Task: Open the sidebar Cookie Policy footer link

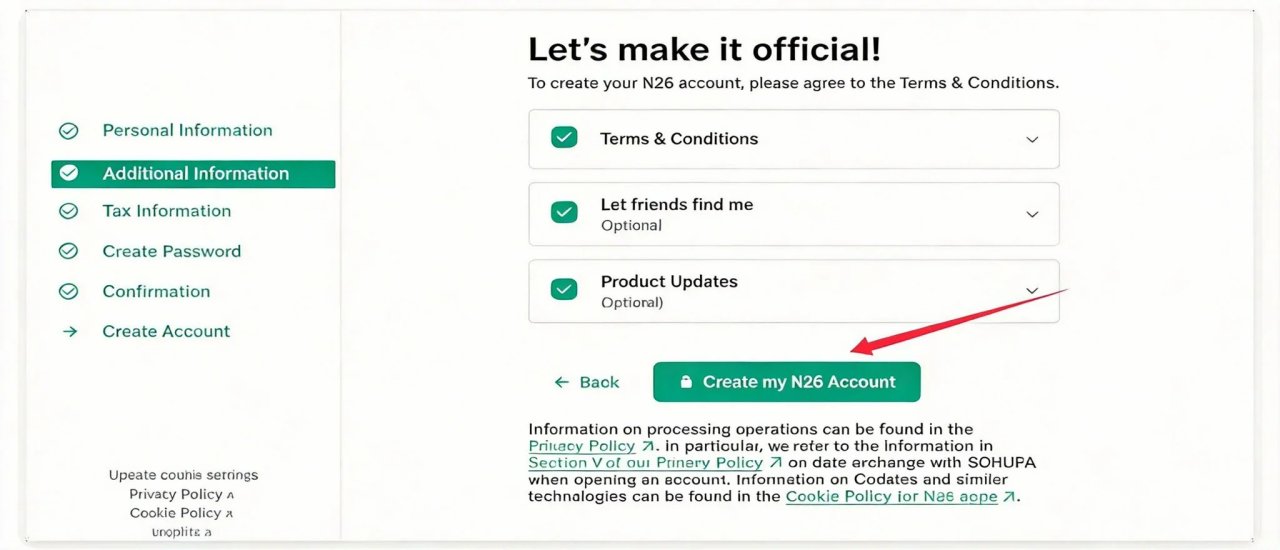Action: click(x=176, y=513)
